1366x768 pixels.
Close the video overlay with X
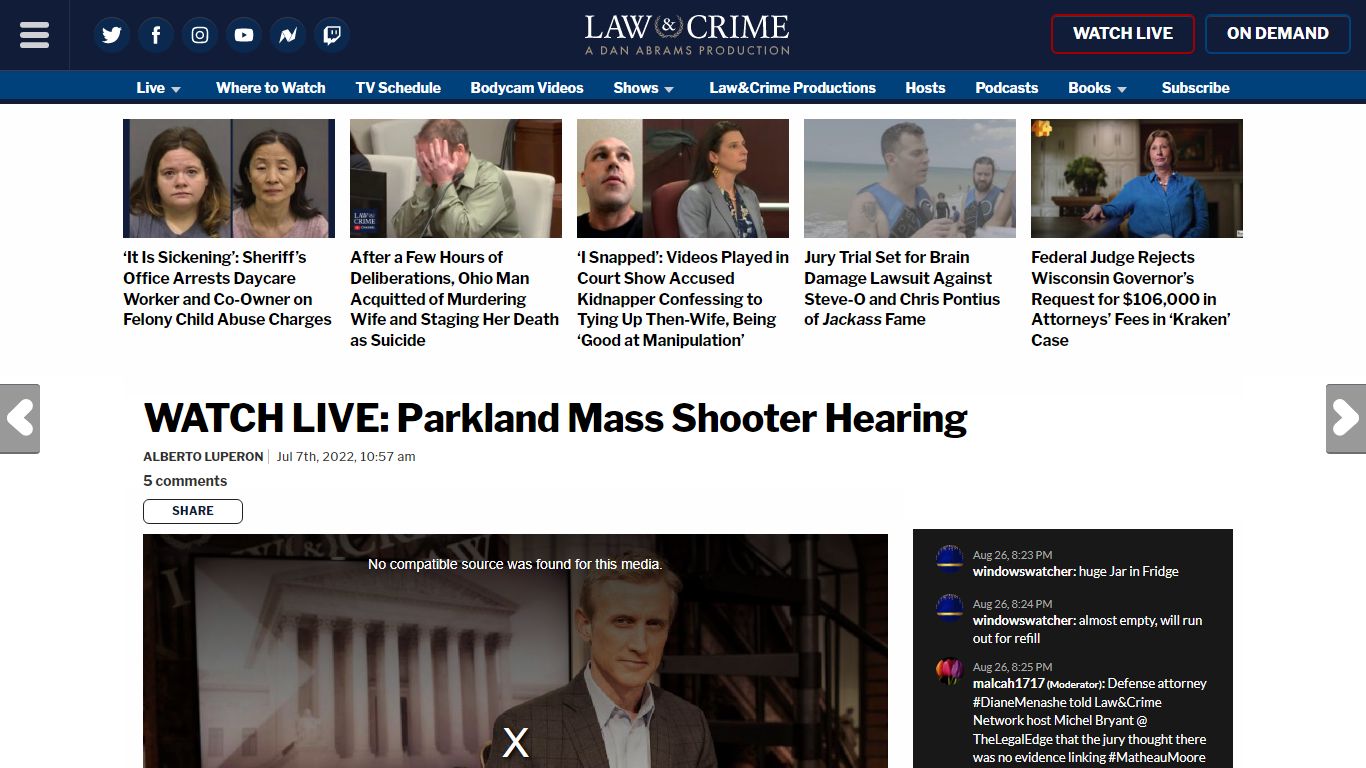click(x=515, y=742)
